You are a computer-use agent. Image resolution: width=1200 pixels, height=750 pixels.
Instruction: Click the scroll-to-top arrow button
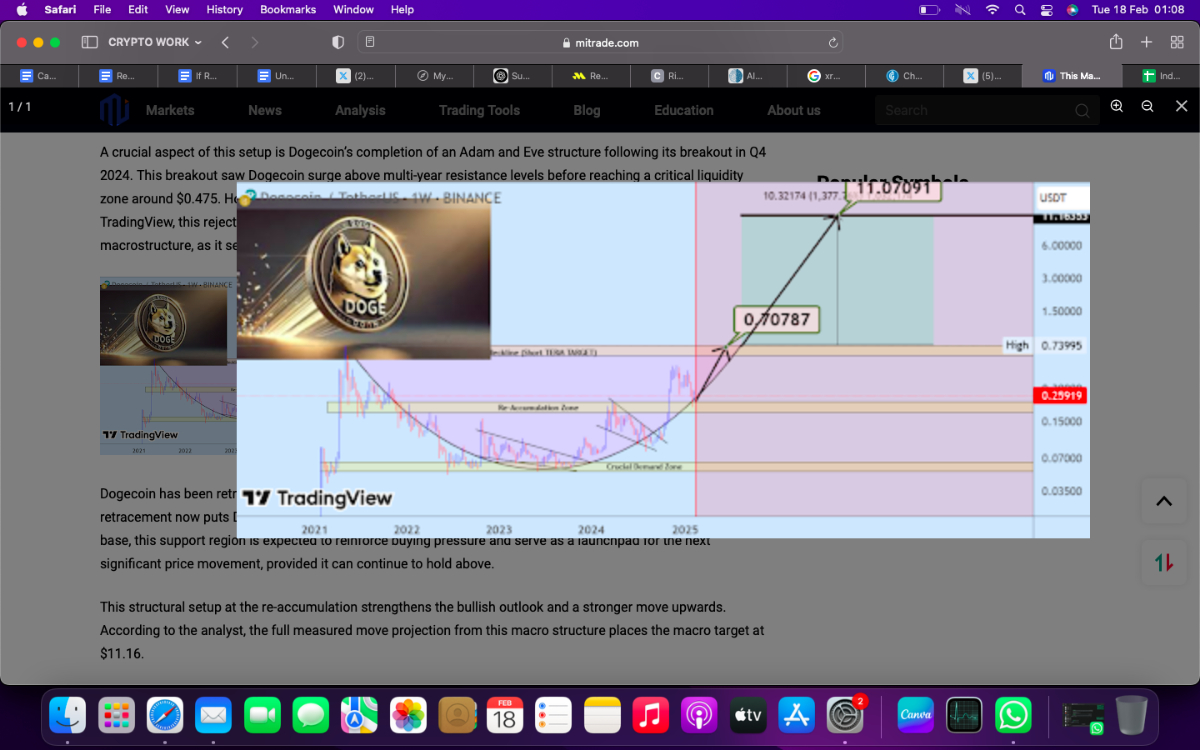point(1164,501)
